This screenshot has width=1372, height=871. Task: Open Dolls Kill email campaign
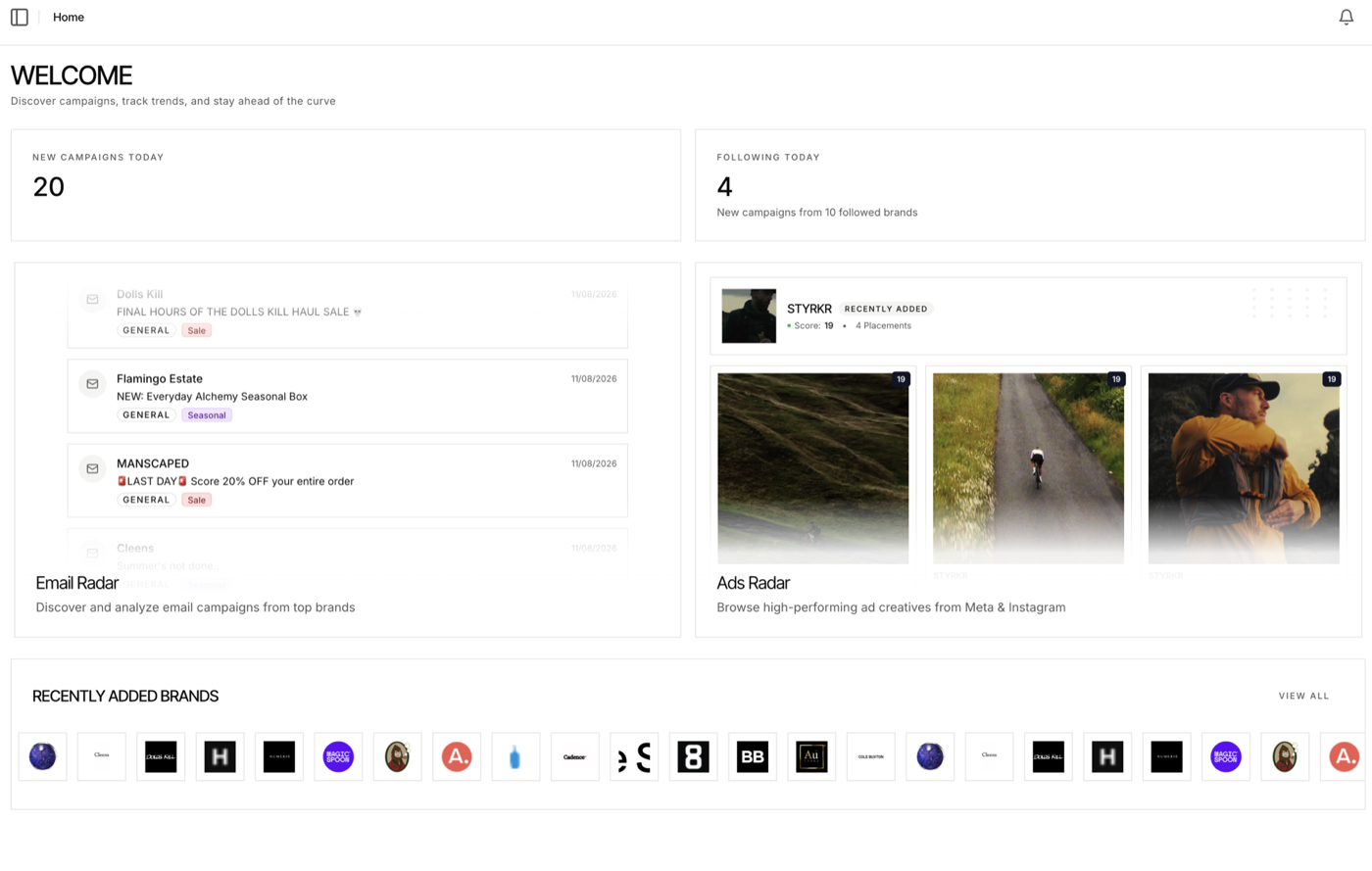347,314
